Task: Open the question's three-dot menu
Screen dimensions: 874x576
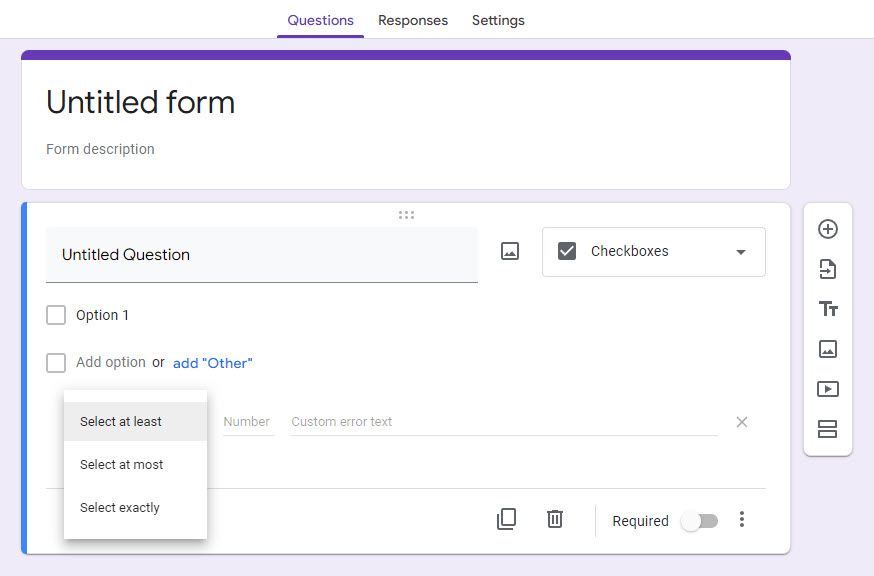Action: tap(742, 520)
